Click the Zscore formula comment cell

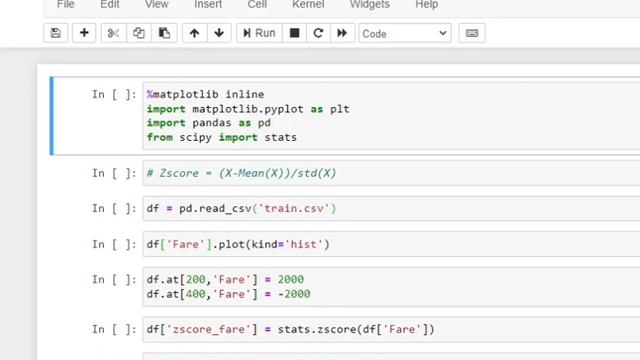click(391, 173)
